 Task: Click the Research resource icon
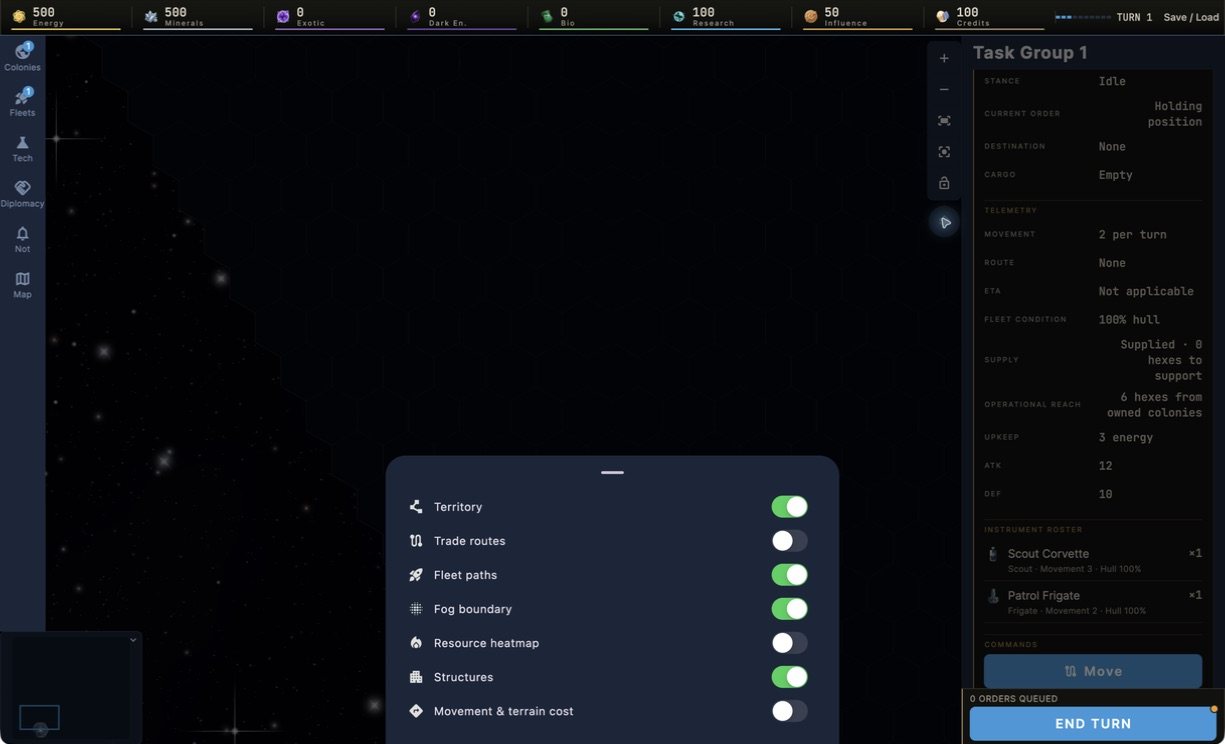click(679, 16)
